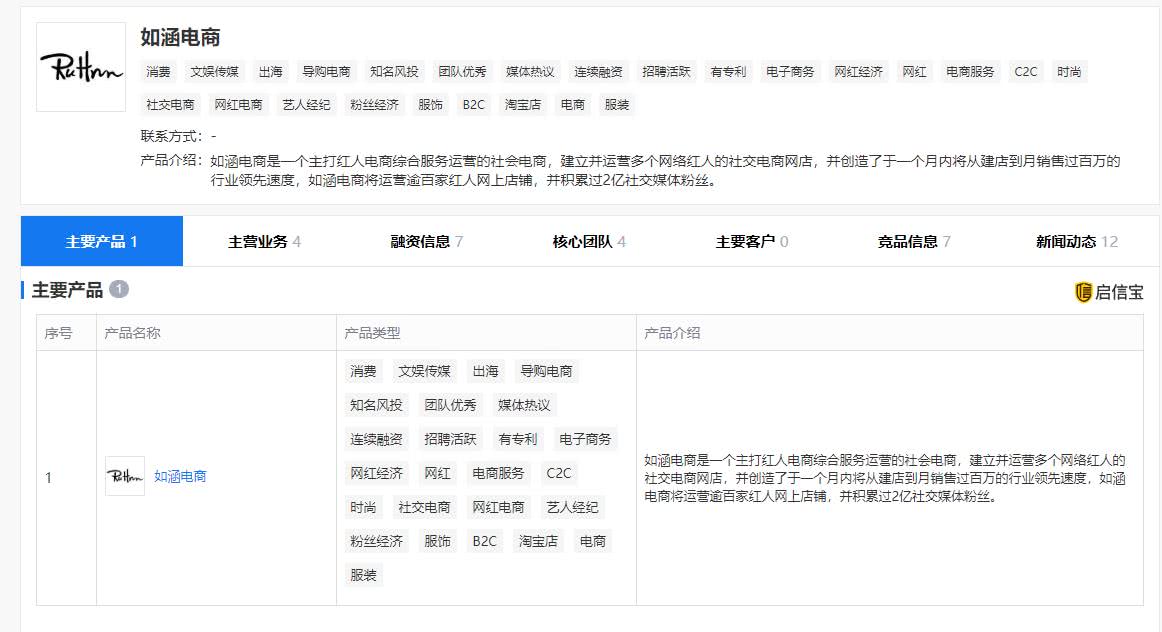Select the header tag 招聘活跃
Viewport: 1162px width, 632px height.
pyautogui.click(x=666, y=72)
